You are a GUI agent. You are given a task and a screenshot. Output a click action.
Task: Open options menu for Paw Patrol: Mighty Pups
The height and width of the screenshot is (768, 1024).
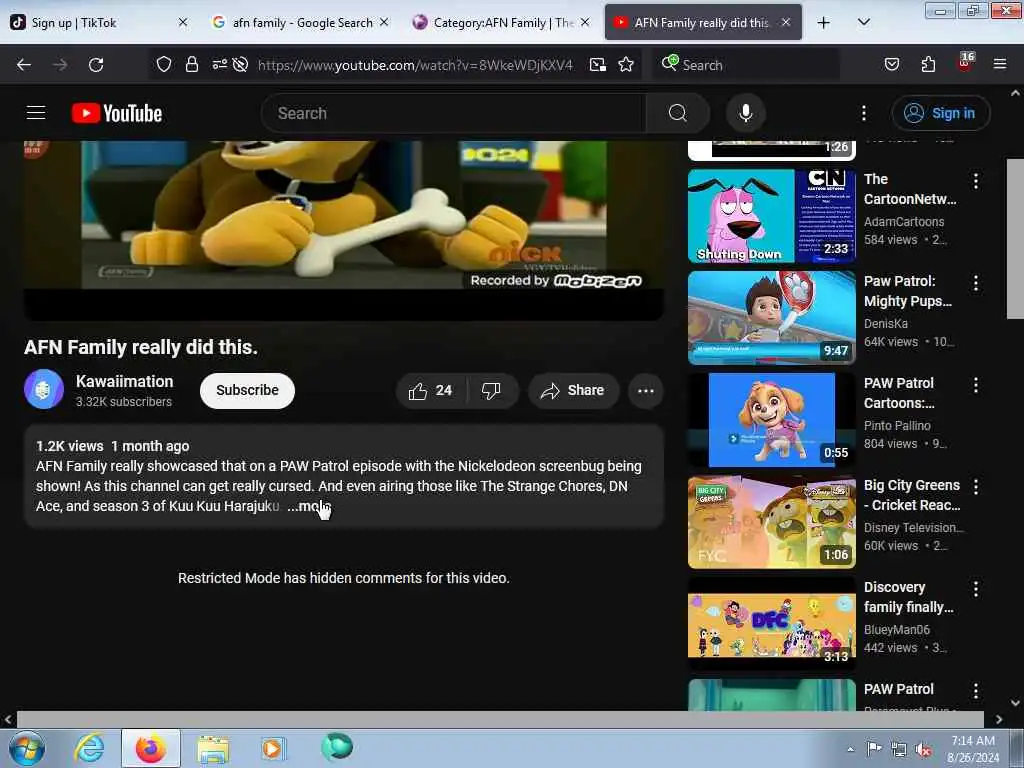click(x=976, y=283)
